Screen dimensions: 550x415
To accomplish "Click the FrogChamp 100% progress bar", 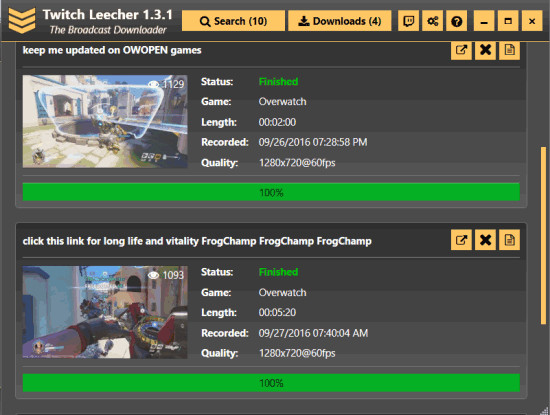I will (271, 383).
